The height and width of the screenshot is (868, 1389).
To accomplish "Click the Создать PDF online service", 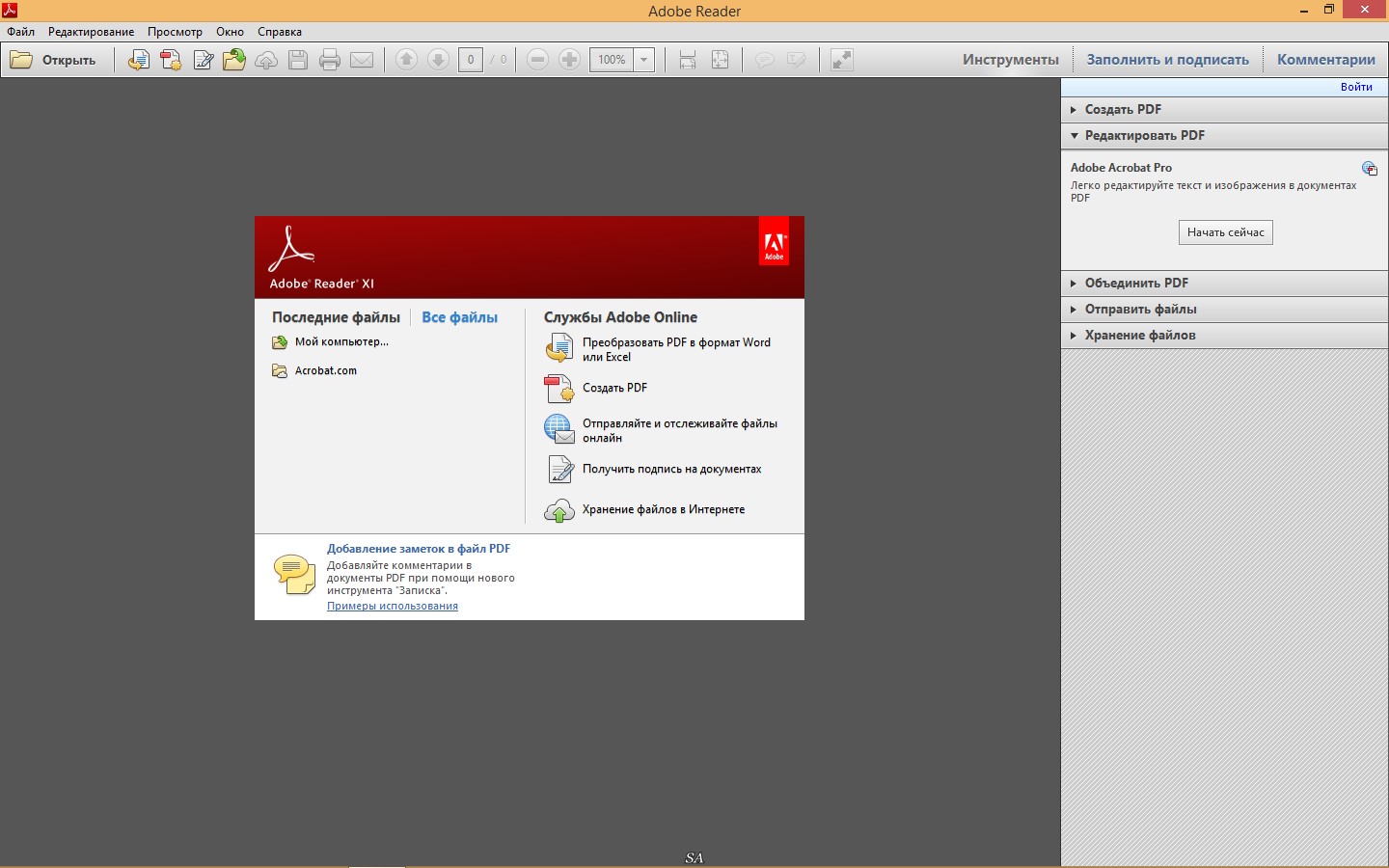I will tap(614, 388).
